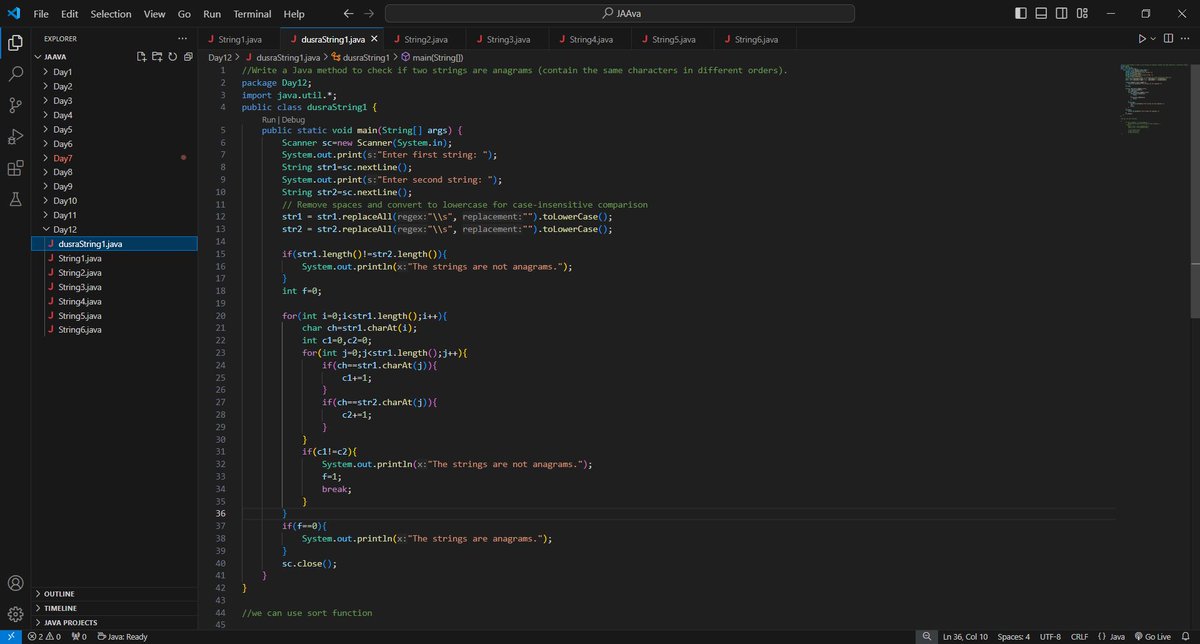
Task: Open the Run and Debug view
Action: pos(16,136)
